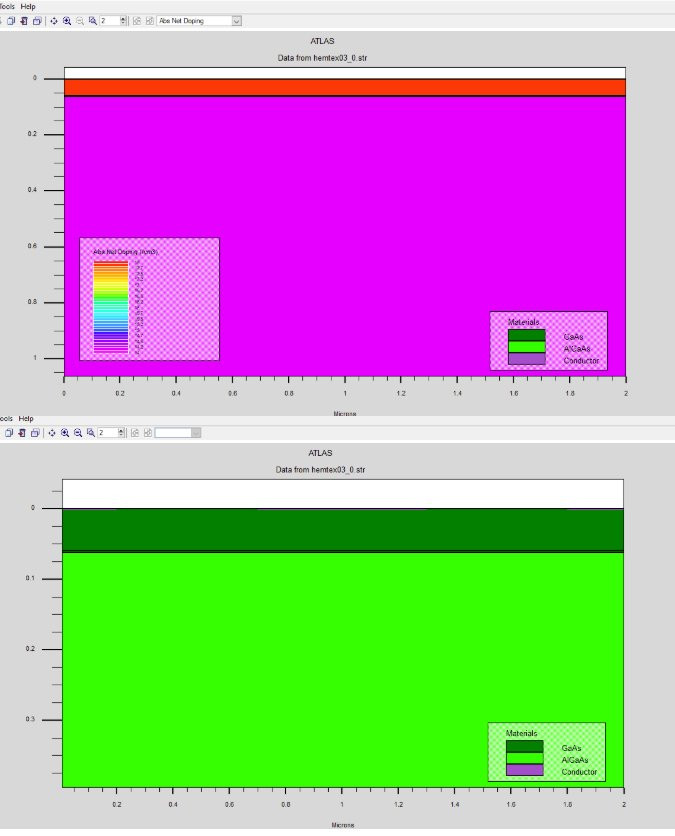Click 'Microns' axis label under the lower plot
Viewport: 675px width, 836px height.
pyautogui.click(x=342, y=825)
